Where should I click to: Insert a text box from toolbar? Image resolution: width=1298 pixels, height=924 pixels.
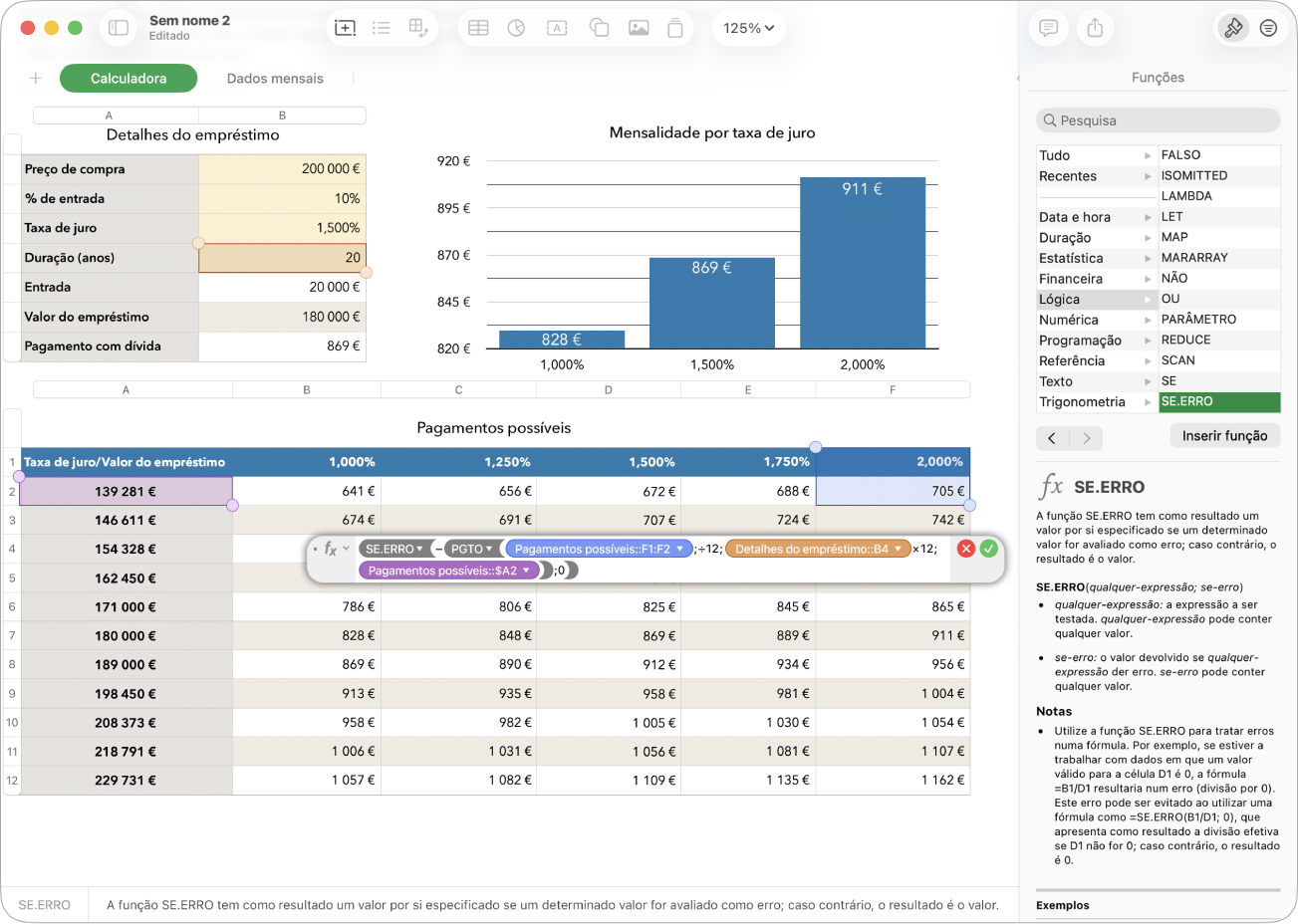[557, 28]
